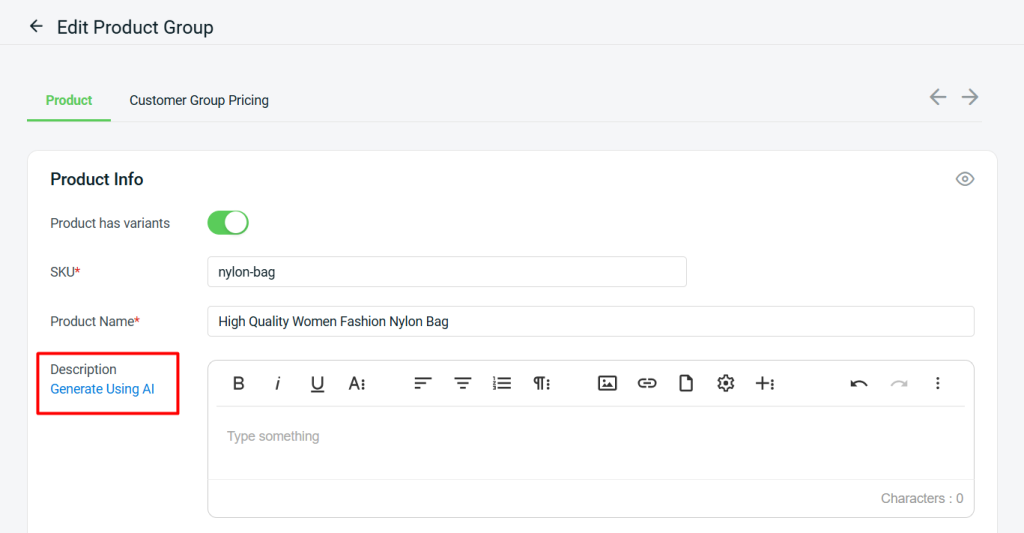
Task: Apply Italic formatting in description editor
Action: click(x=278, y=383)
